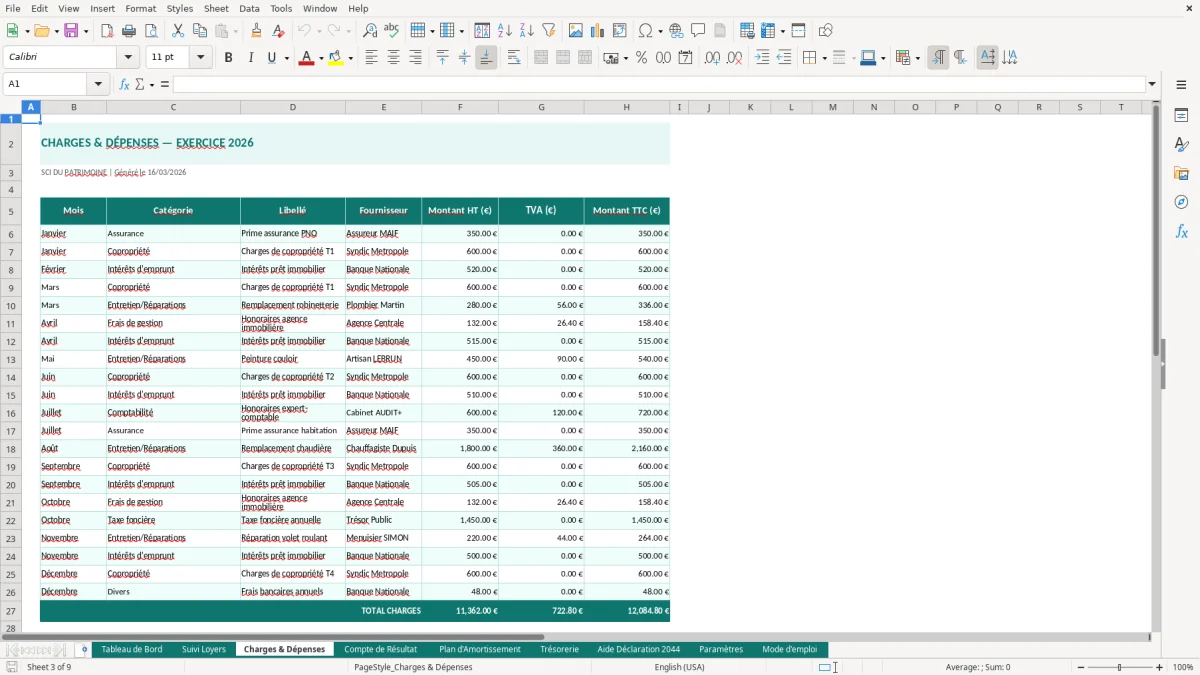Cut selection with scissors icon

(178, 31)
